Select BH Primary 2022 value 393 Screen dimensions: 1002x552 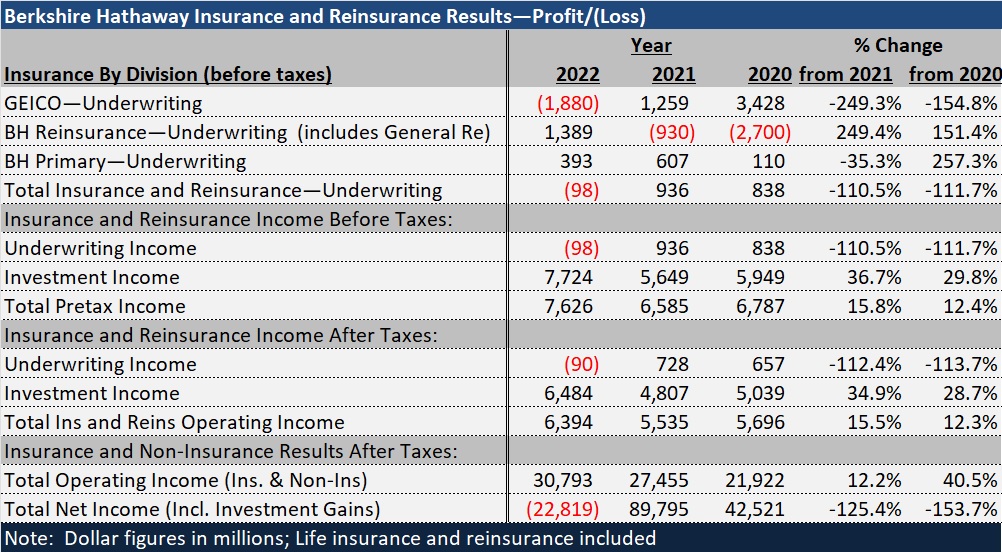(x=577, y=161)
